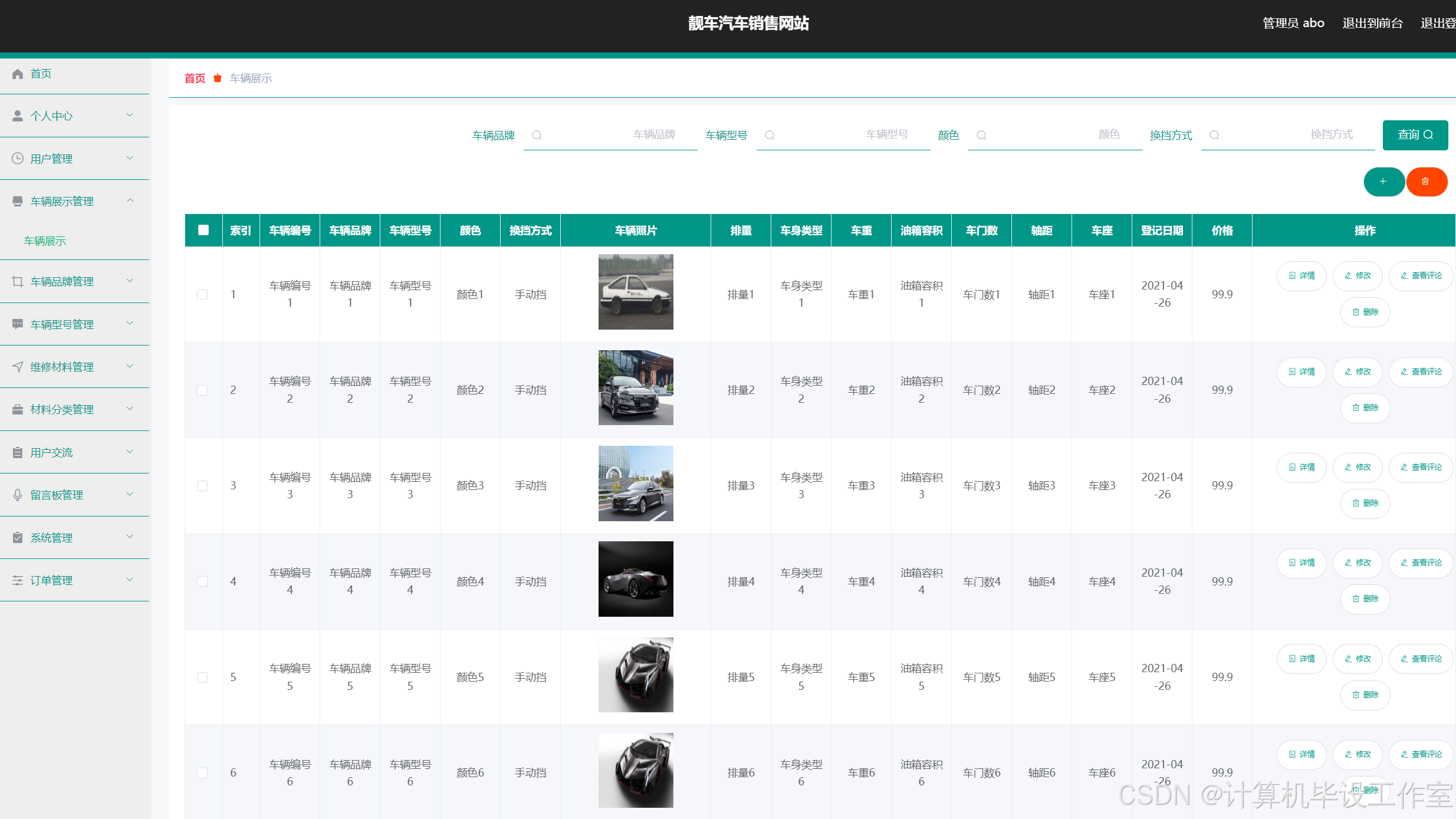The width and height of the screenshot is (1456, 819).
Task: Click the green plus add button
Action: (1383, 182)
